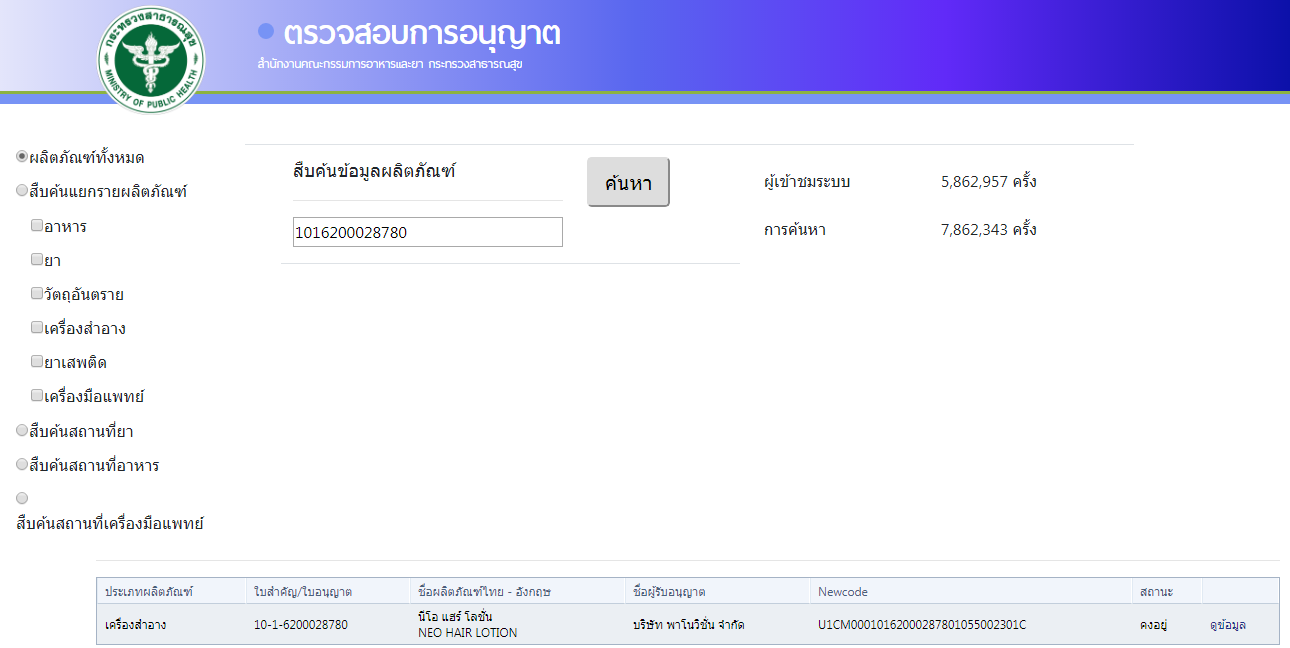Viewport: 1290px width, 648px height.
Task: Tick the ยา checkbox
Action: pyautogui.click(x=37, y=260)
